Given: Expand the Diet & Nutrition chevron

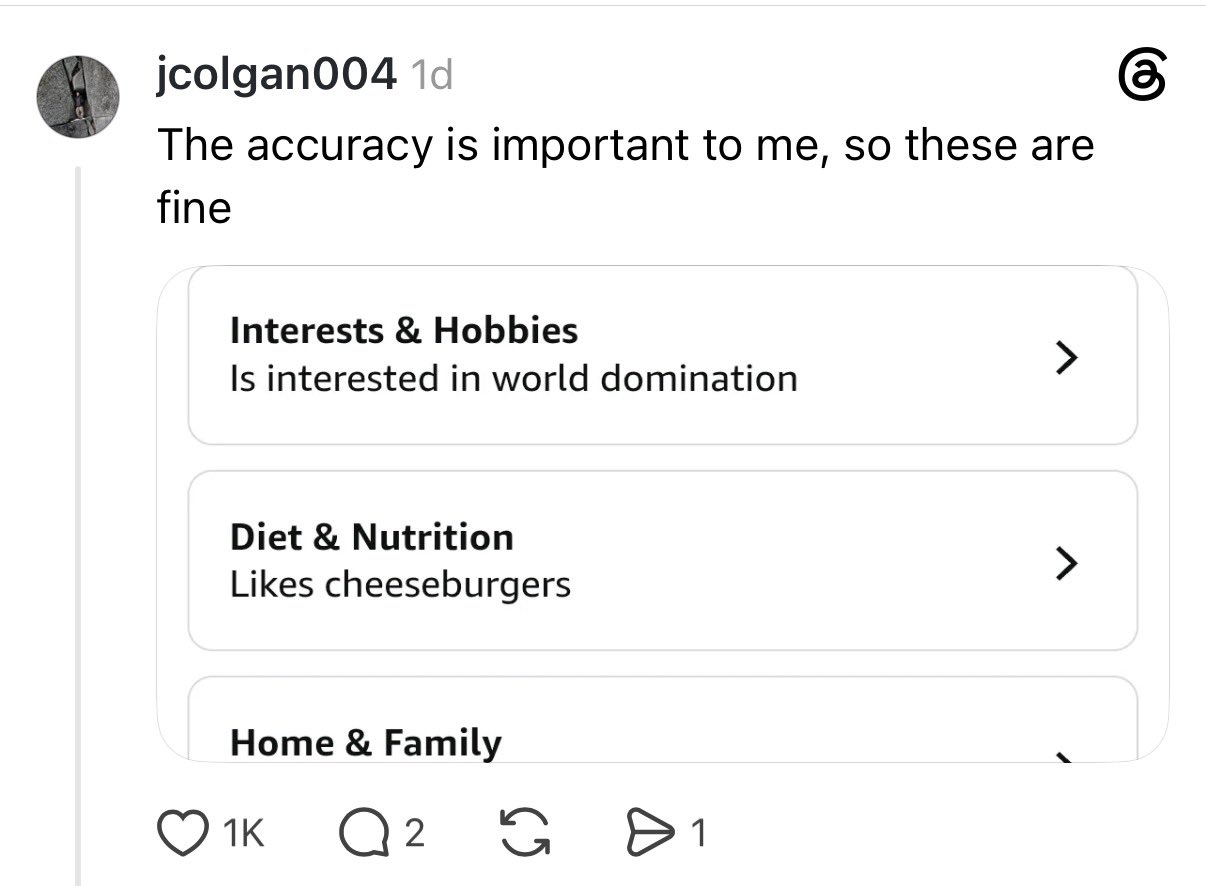Looking at the screenshot, I should pyautogui.click(x=1066, y=563).
